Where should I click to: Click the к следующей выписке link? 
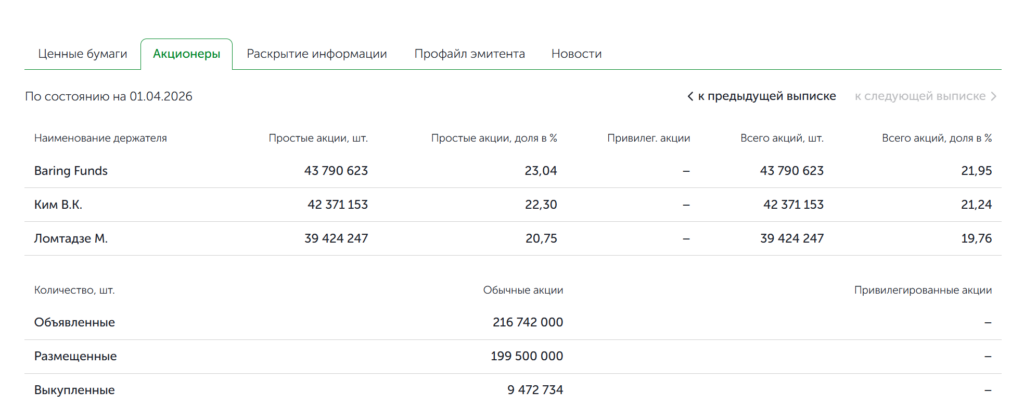click(919, 96)
